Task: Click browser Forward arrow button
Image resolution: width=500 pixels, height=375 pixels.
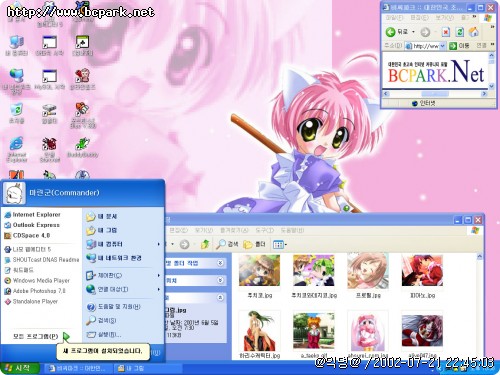Action: coord(425,32)
